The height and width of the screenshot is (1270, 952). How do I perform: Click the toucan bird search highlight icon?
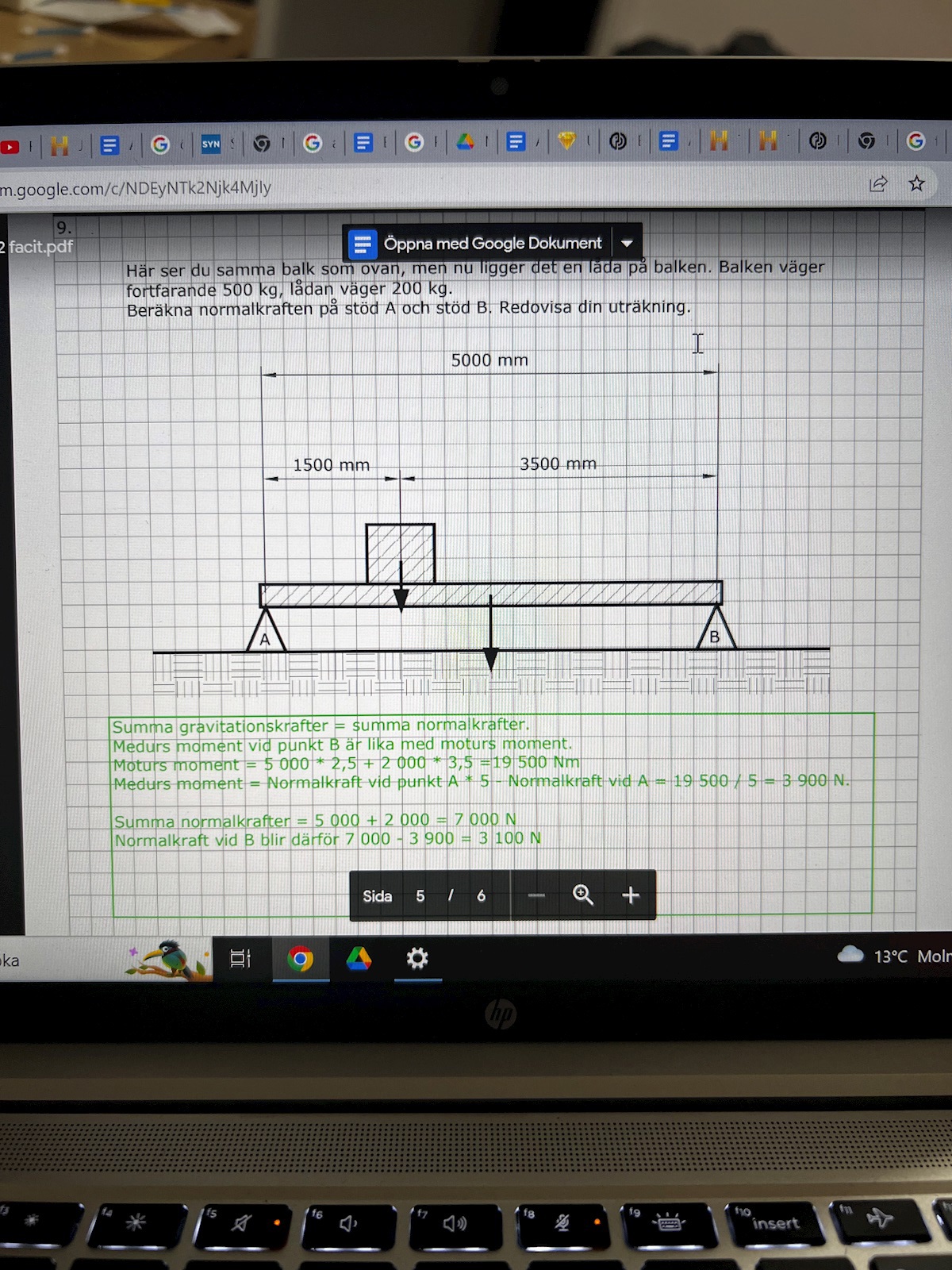(167, 959)
